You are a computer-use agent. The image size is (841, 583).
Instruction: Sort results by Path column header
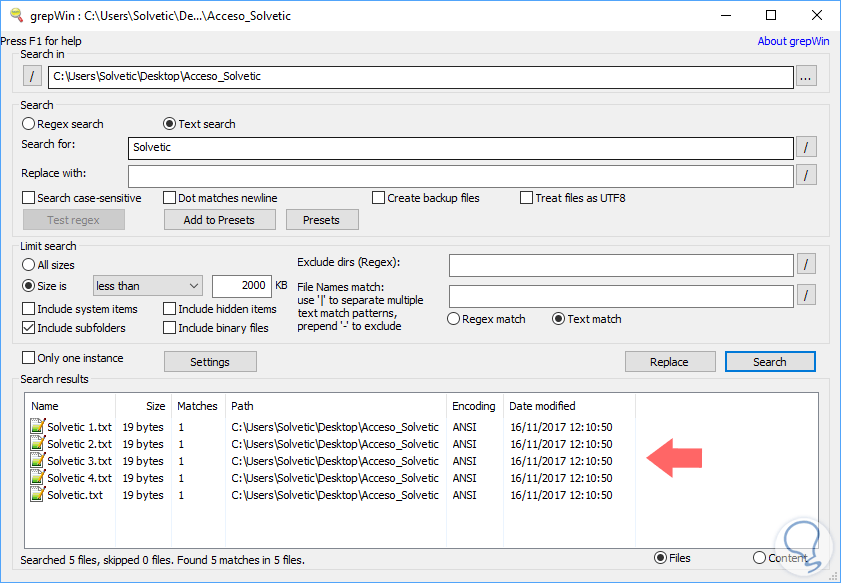point(336,406)
